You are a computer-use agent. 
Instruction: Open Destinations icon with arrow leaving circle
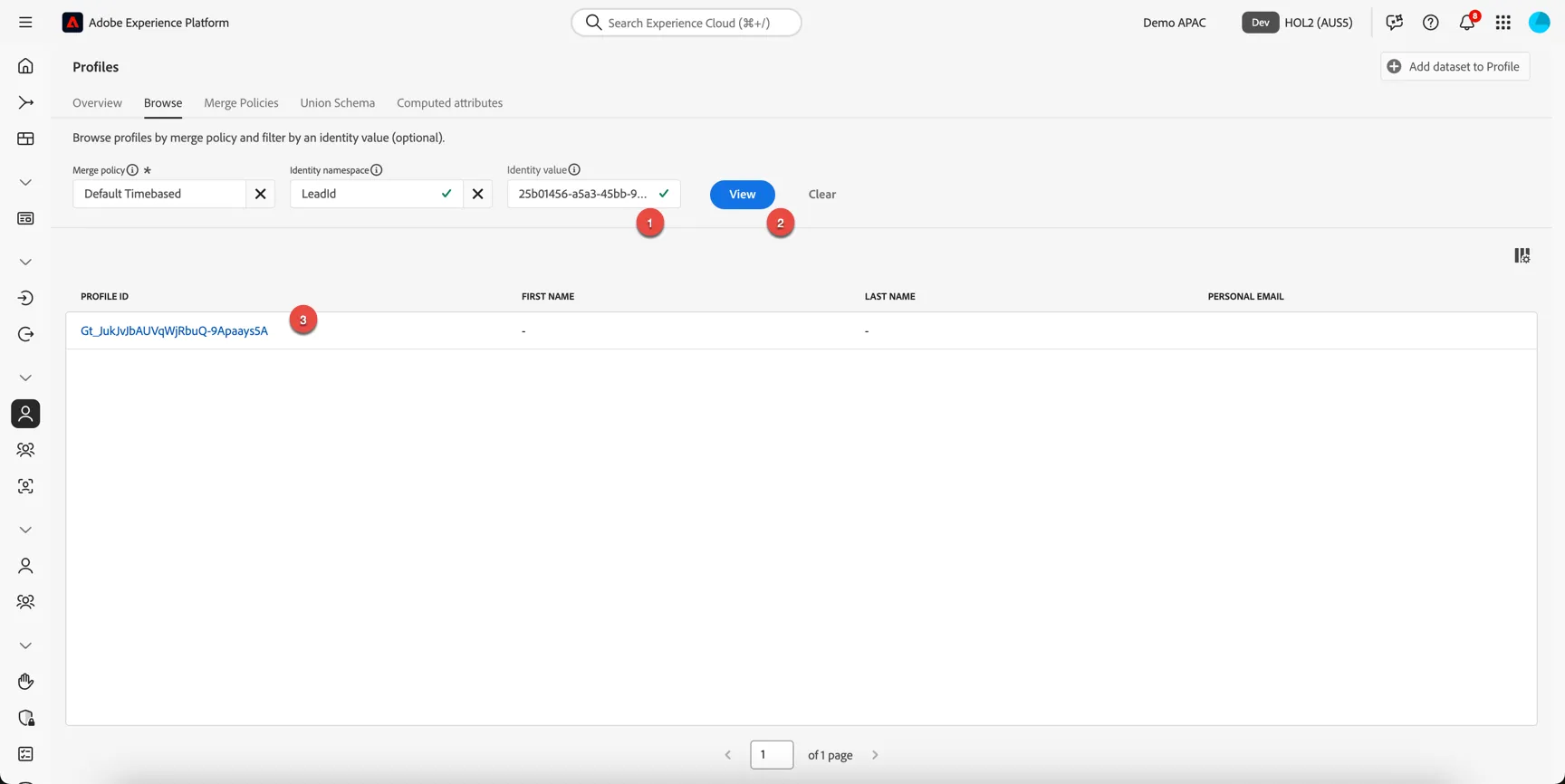coord(25,334)
